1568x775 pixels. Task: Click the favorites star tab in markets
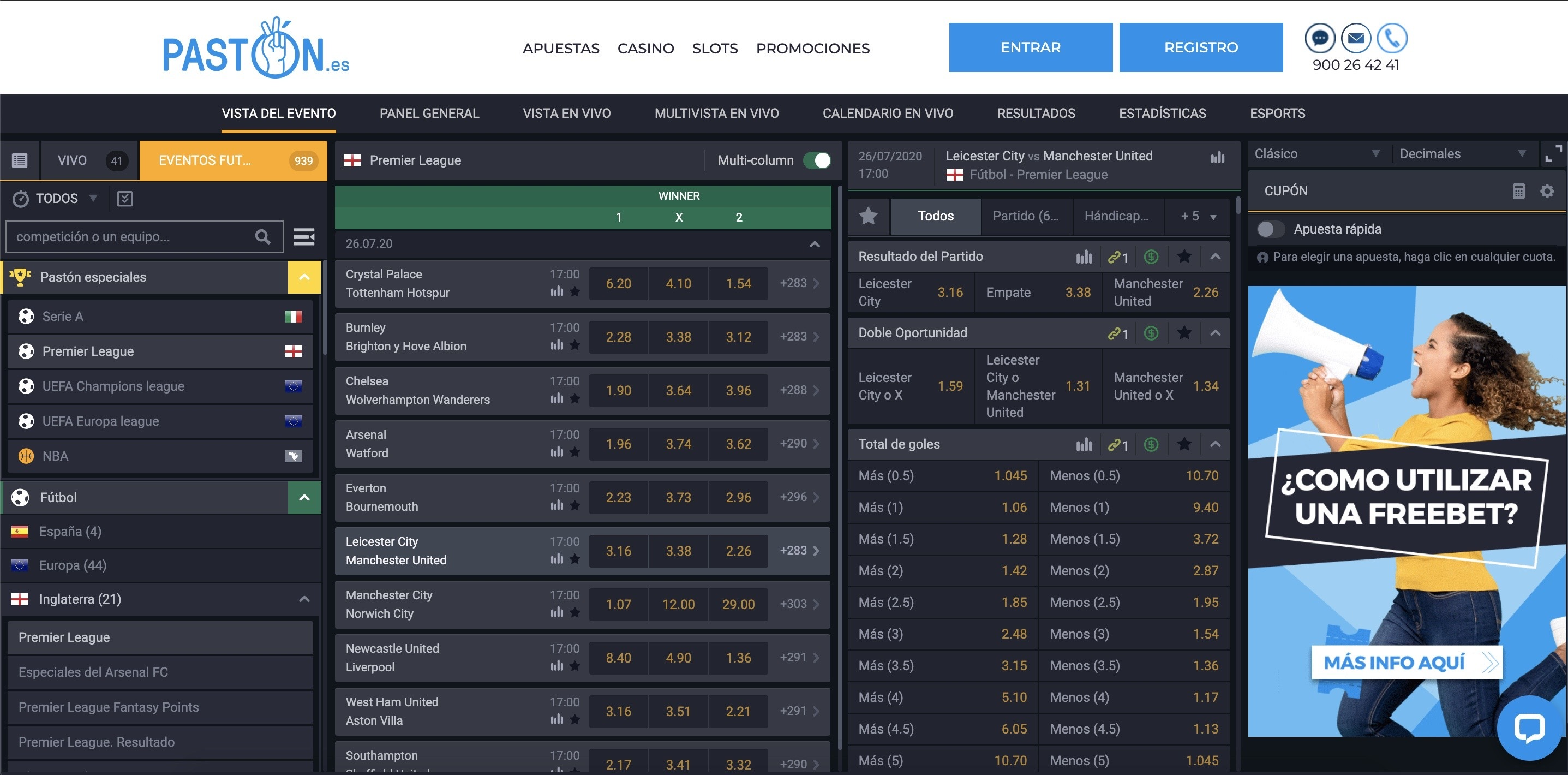coord(869,216)
